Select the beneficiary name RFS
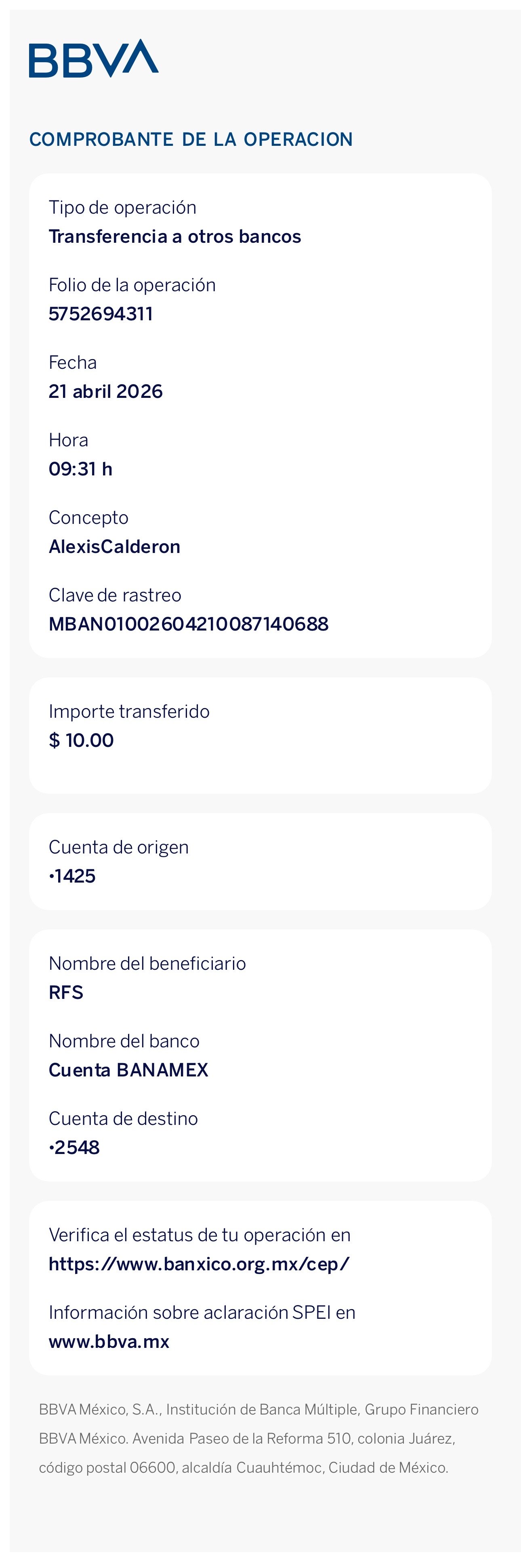 point(66,992)
